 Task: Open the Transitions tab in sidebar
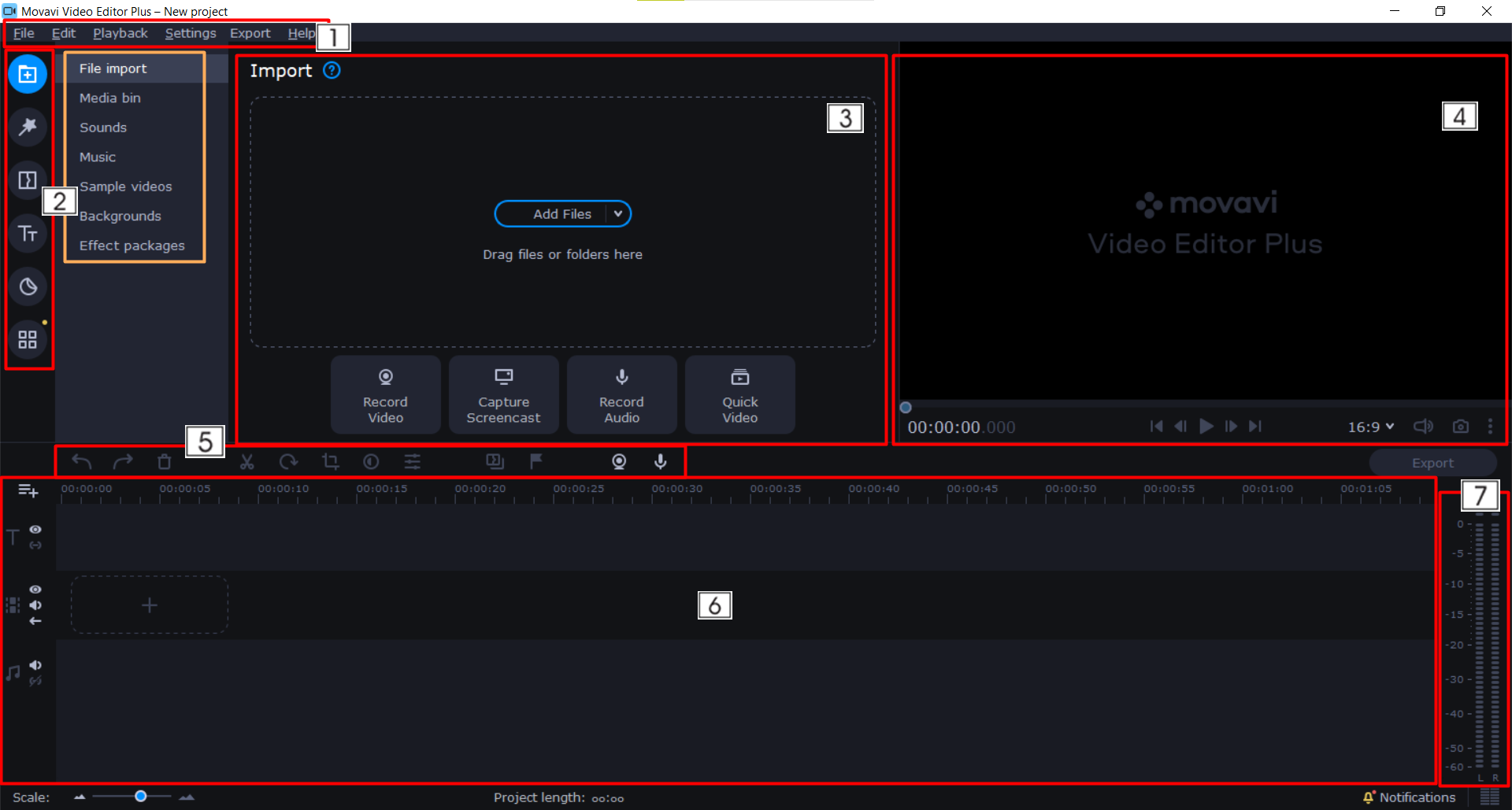[28, 180]
